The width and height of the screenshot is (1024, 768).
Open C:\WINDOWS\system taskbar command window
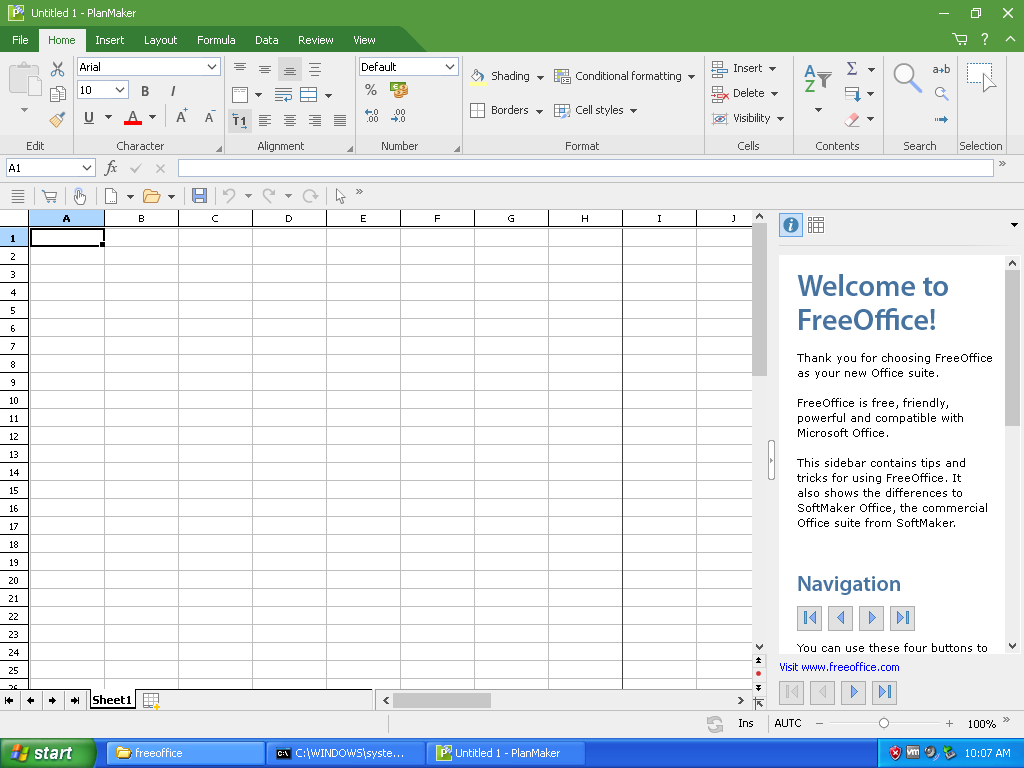point(346,753)
